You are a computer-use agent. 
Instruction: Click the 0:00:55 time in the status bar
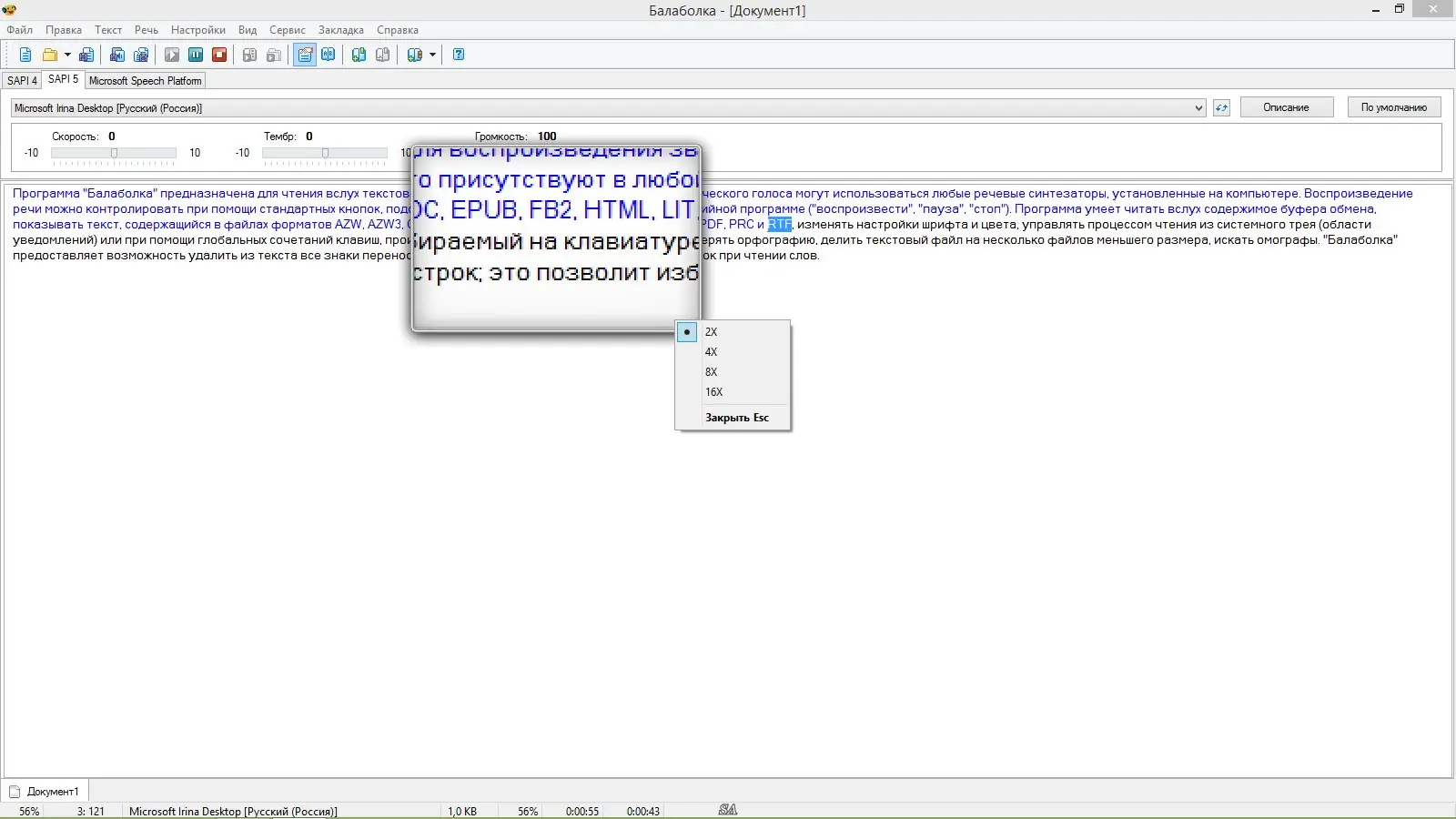(x=582, y=812)
